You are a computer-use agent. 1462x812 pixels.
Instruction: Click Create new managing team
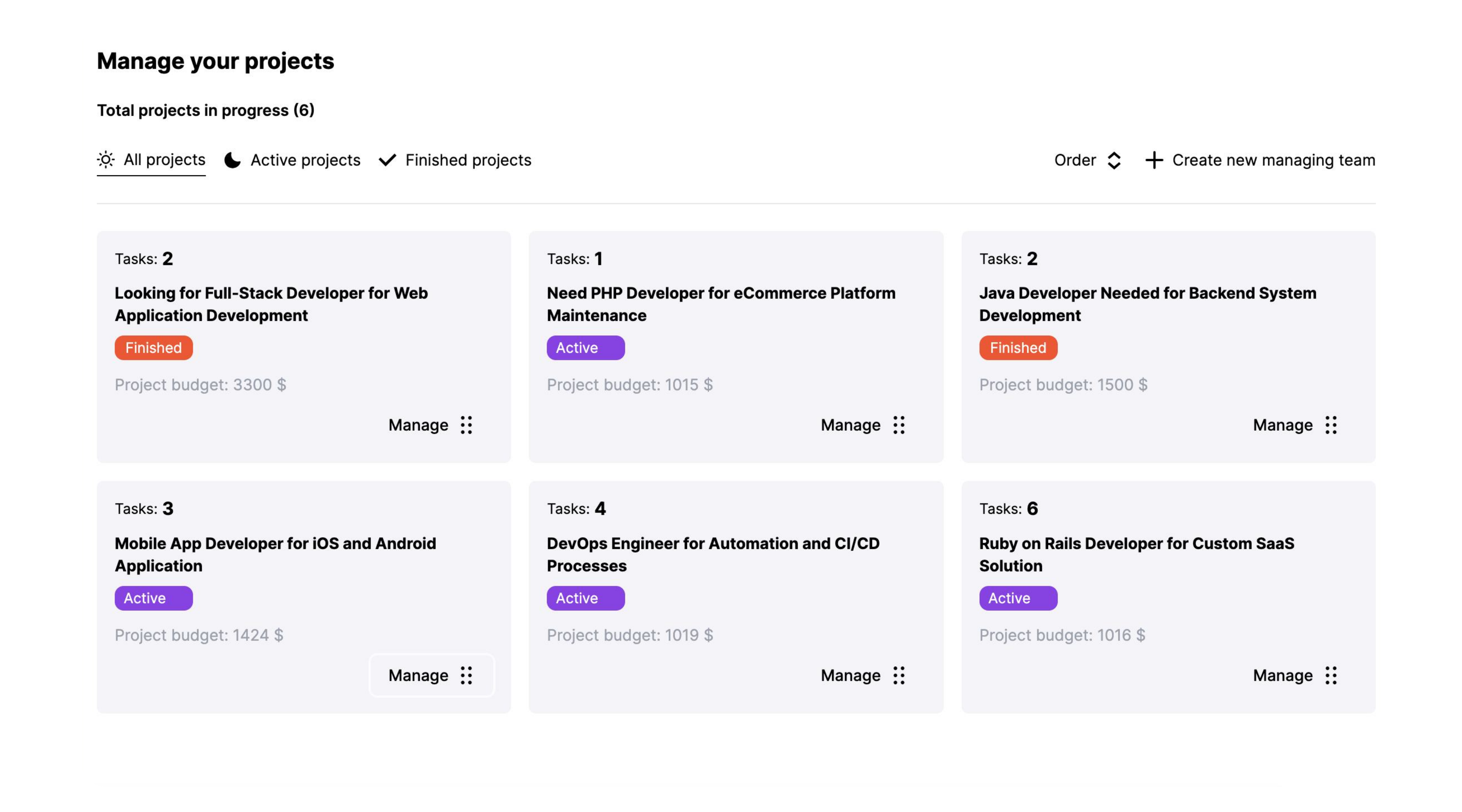click(x=1260, y=160)
